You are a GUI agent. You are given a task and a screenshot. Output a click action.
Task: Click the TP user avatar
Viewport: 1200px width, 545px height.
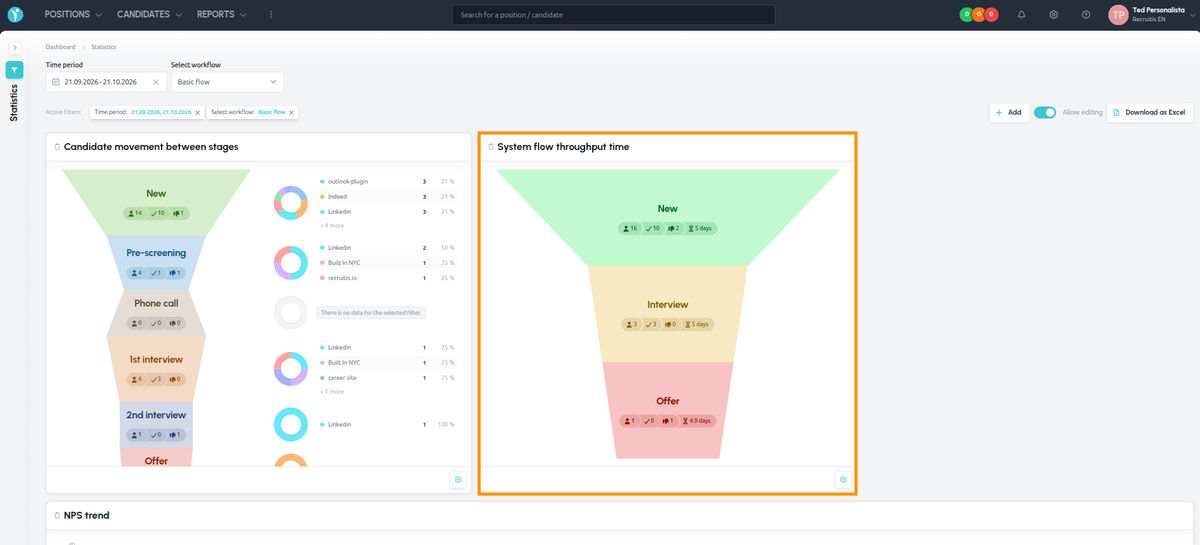click(1118, 15)
